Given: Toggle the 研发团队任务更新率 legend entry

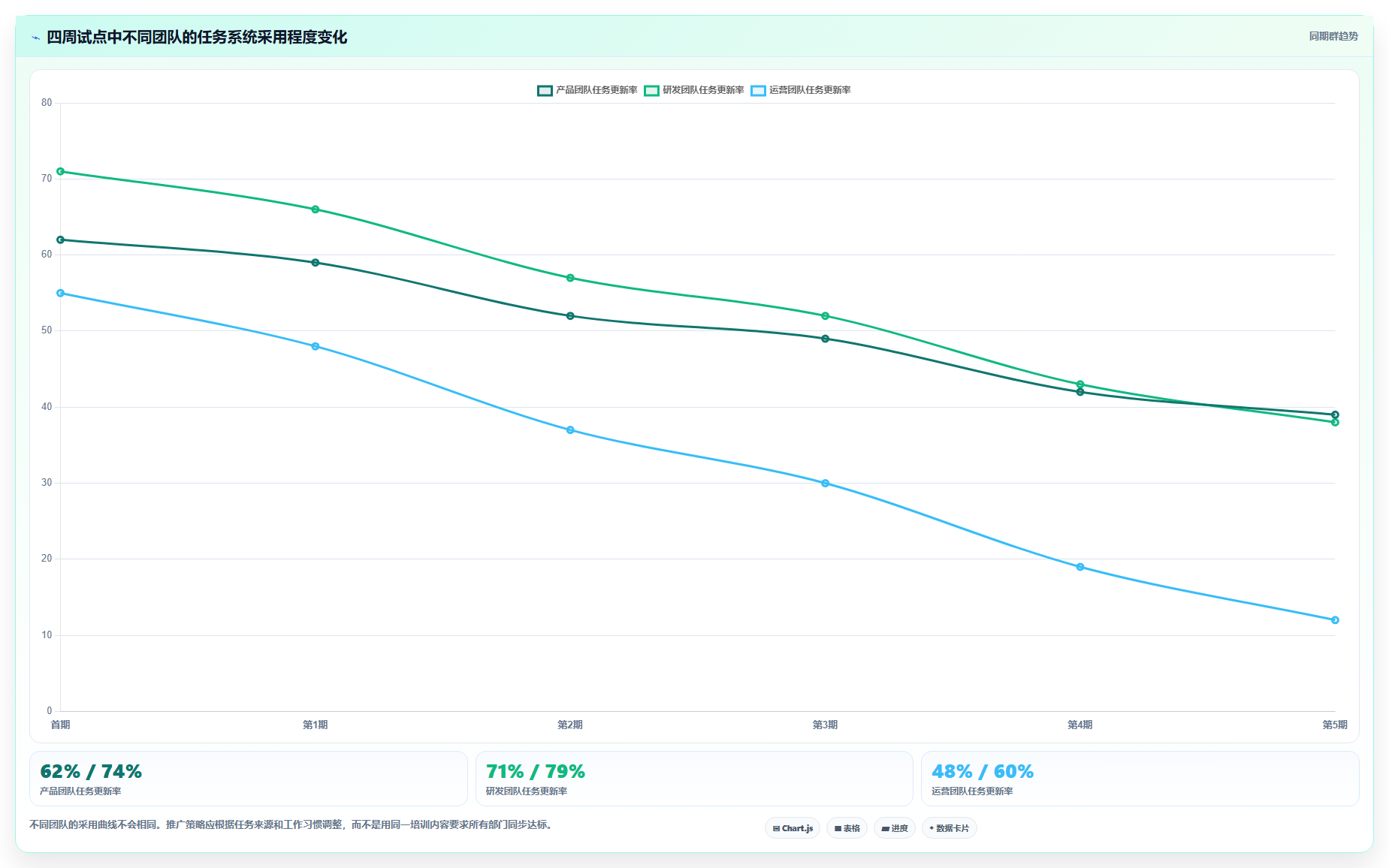Looking at the screenshot, I should [x=694, y=90].
